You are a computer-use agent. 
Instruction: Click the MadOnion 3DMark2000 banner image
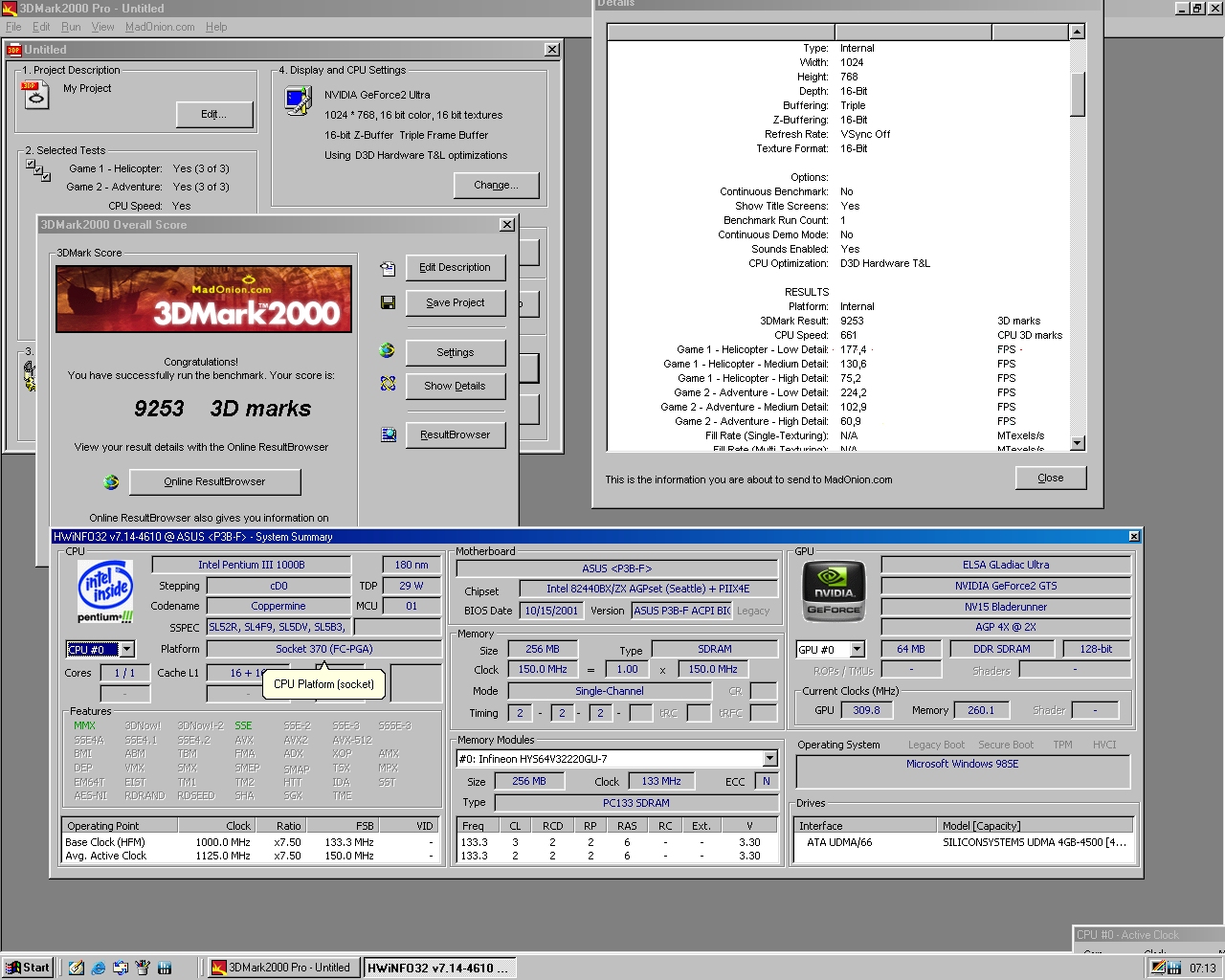204,299
